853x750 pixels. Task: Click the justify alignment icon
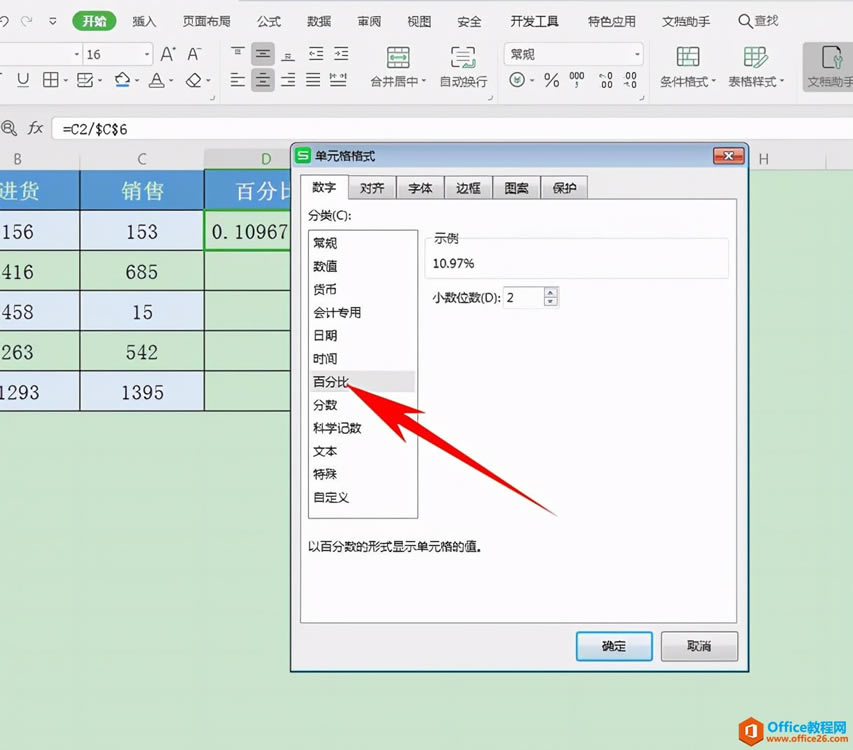(313, 80)
